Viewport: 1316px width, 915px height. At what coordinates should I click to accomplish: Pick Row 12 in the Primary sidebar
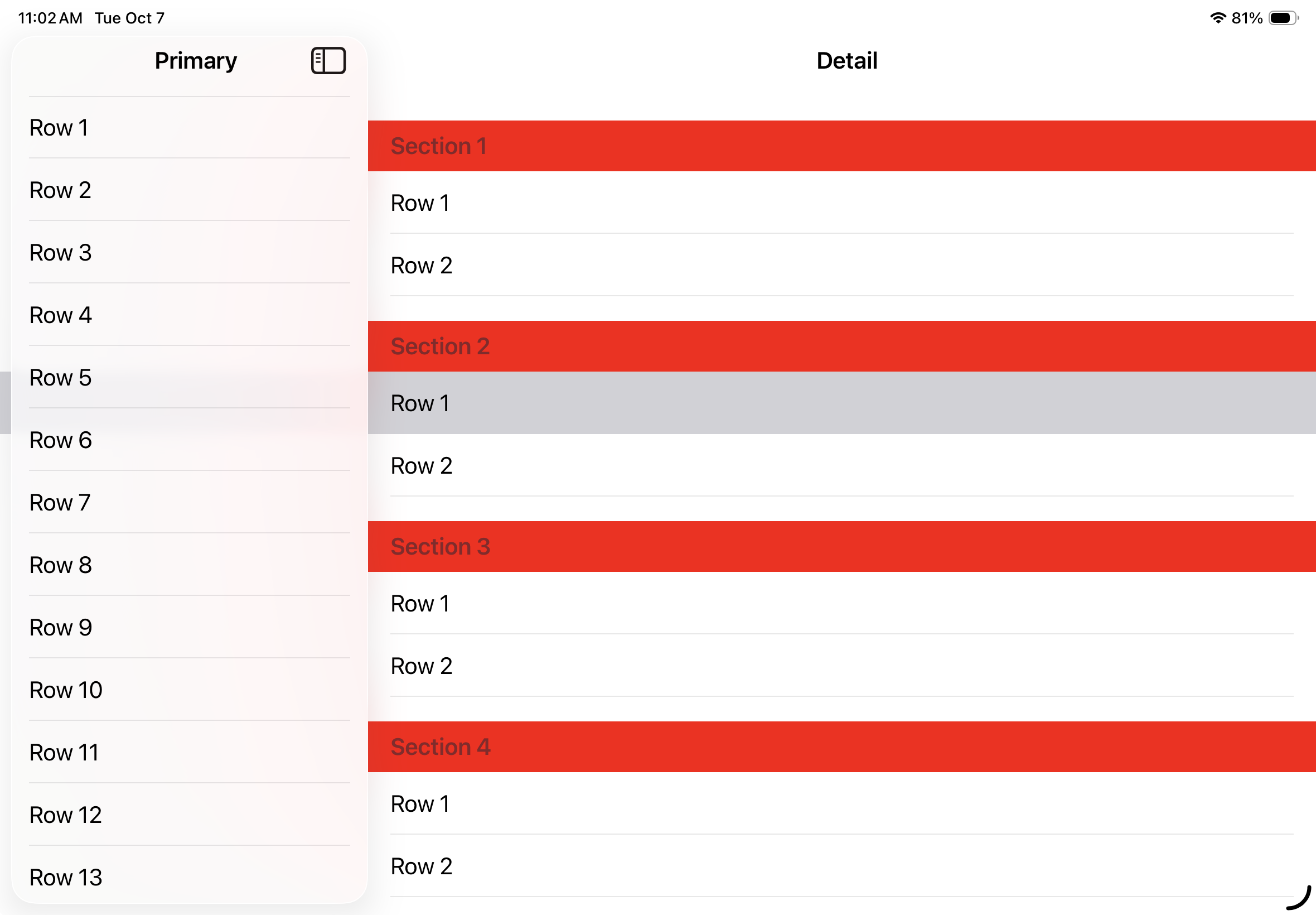pos(189,815)
